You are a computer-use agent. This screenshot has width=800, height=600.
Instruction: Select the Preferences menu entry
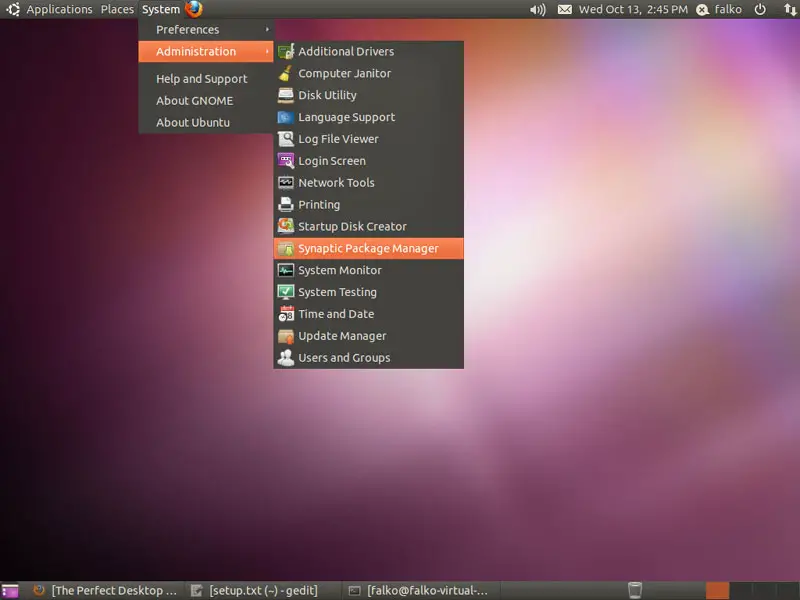(x=206, y=30)
